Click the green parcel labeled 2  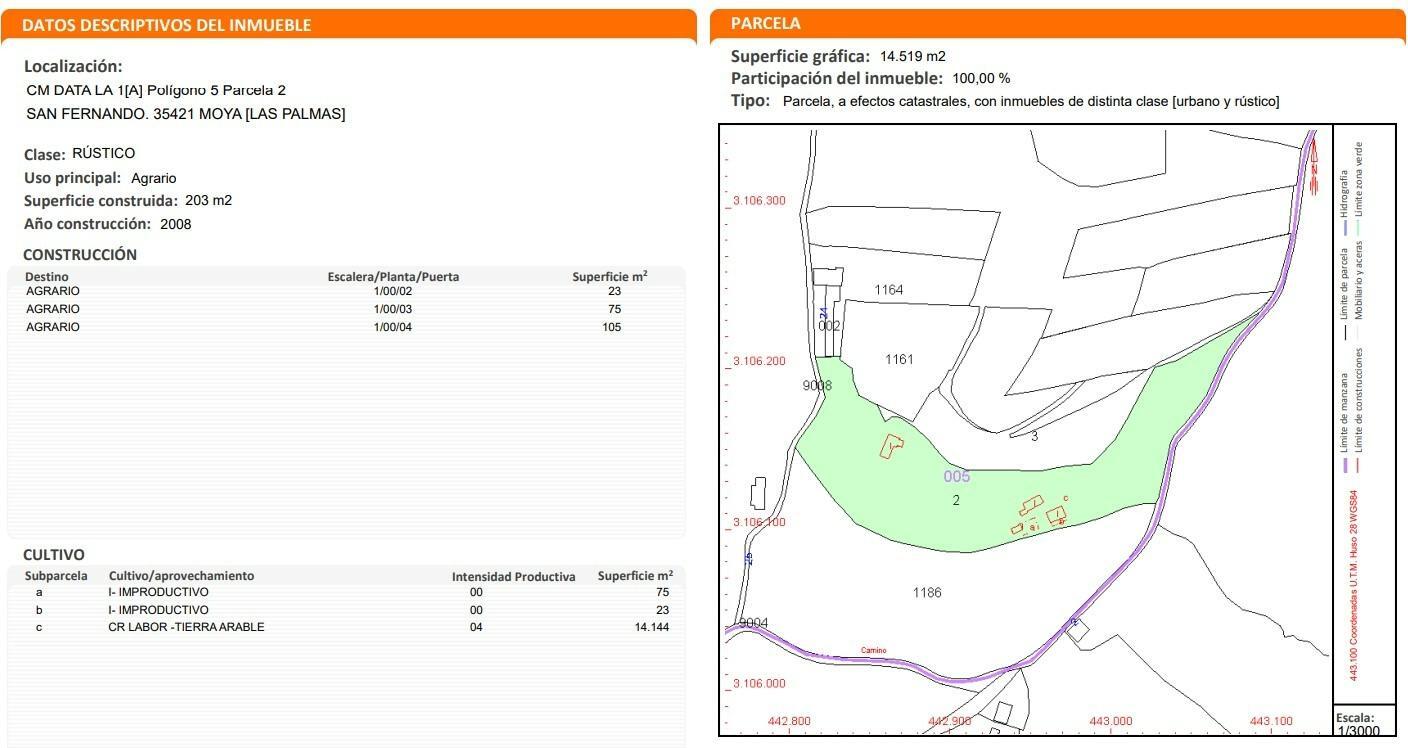pos(956,500)
